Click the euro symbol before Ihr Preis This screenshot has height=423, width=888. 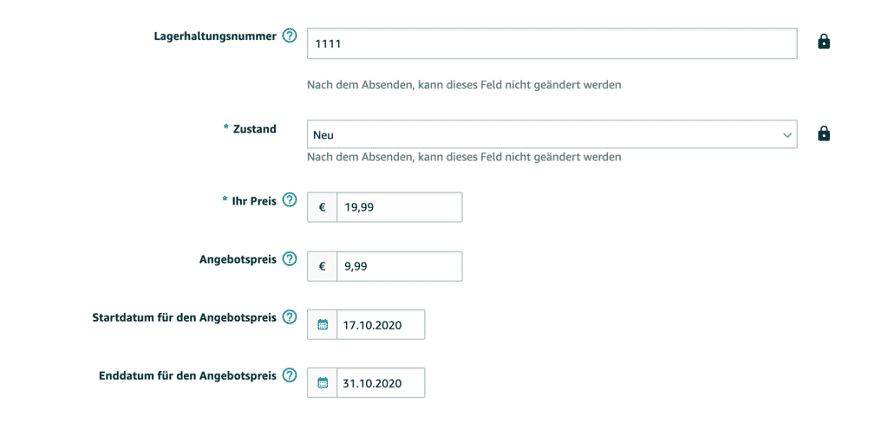click(322, 208)
